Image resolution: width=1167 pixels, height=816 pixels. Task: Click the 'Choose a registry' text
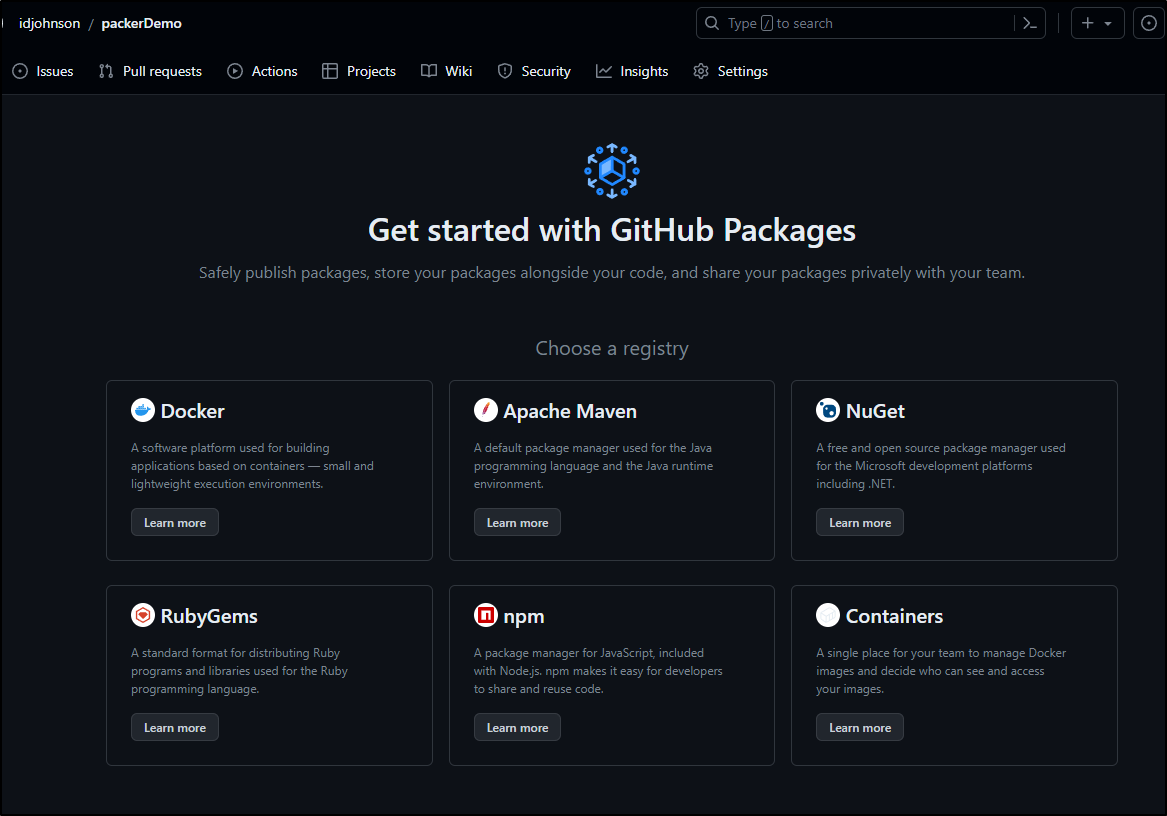tap(612, 348)
